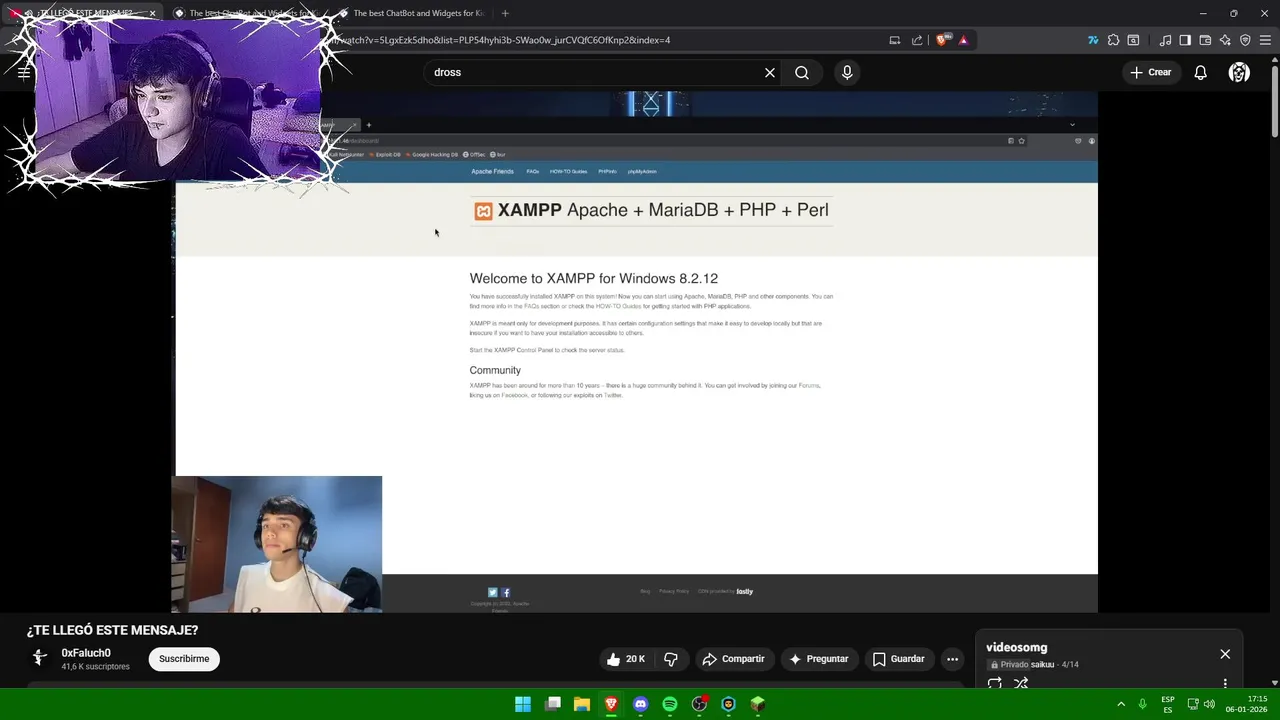Viewport: 1280px width, 720px height.
Task: Open the saikuu playlist owner link
Action: 1043,665
